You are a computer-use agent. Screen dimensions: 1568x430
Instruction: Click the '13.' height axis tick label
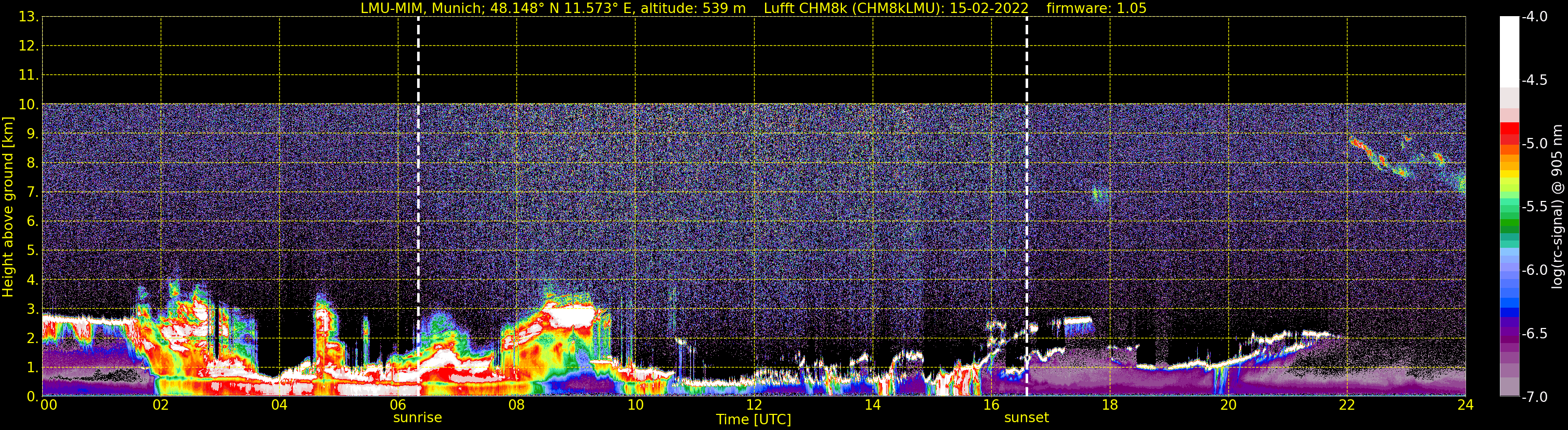[x=29, y=17]
